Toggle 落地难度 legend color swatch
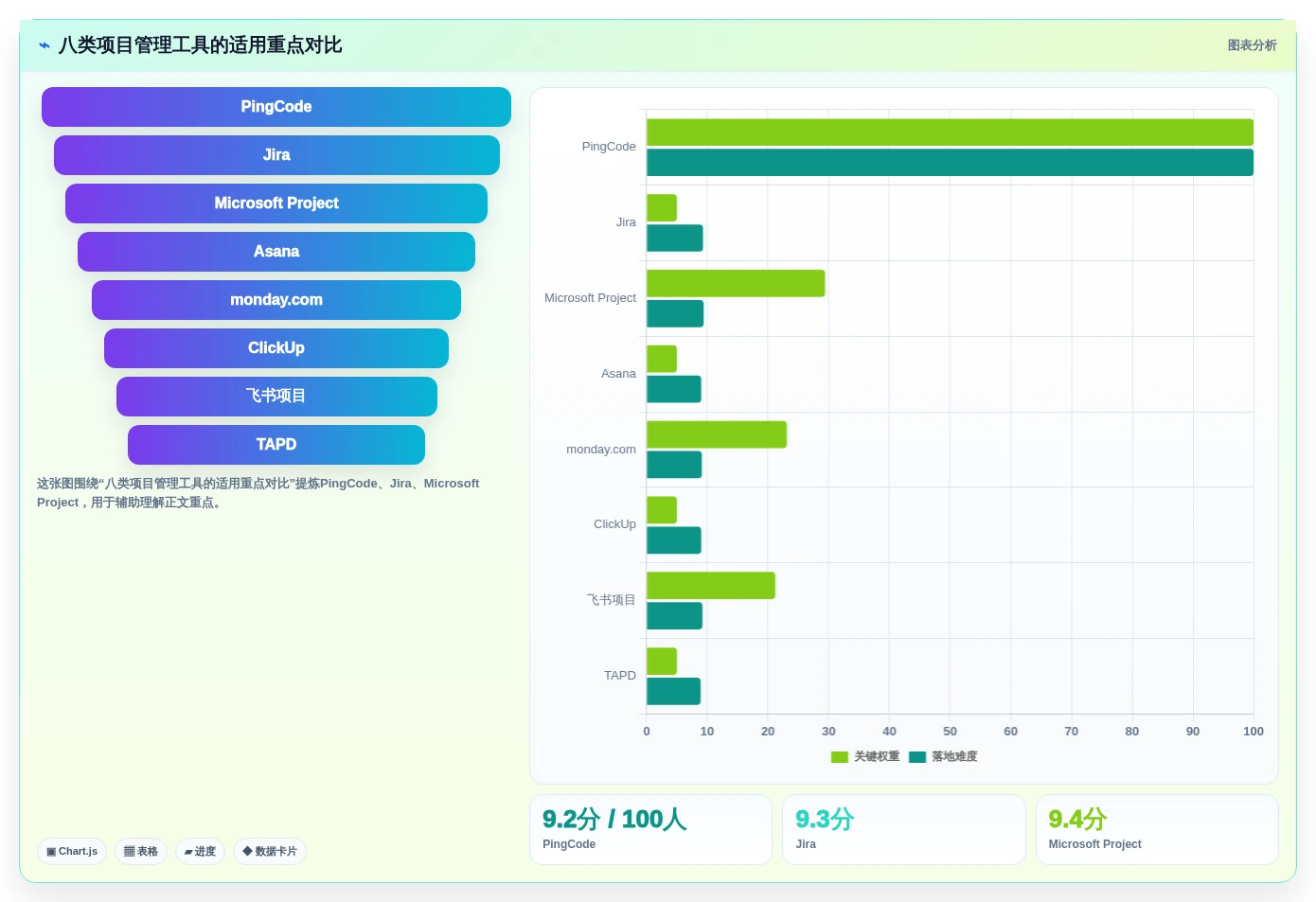The width and height of the screenshot is (1316, 902). tap(916, 756)
